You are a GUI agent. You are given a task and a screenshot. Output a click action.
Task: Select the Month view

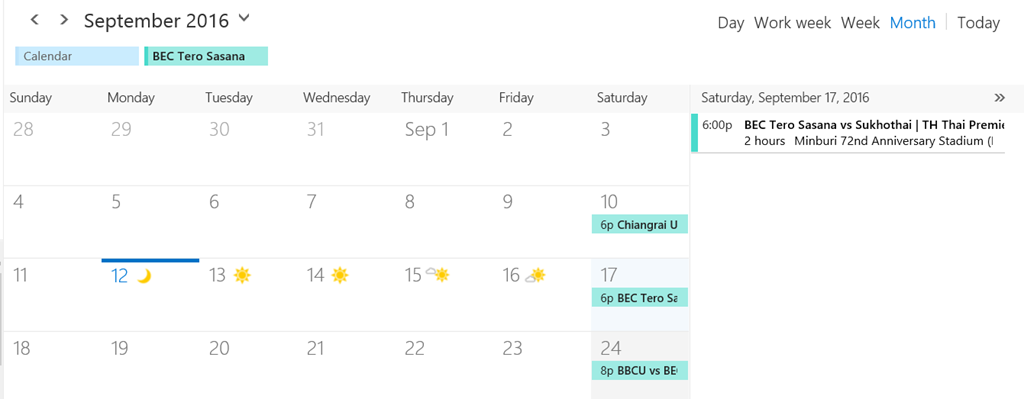tap(912, 23)
